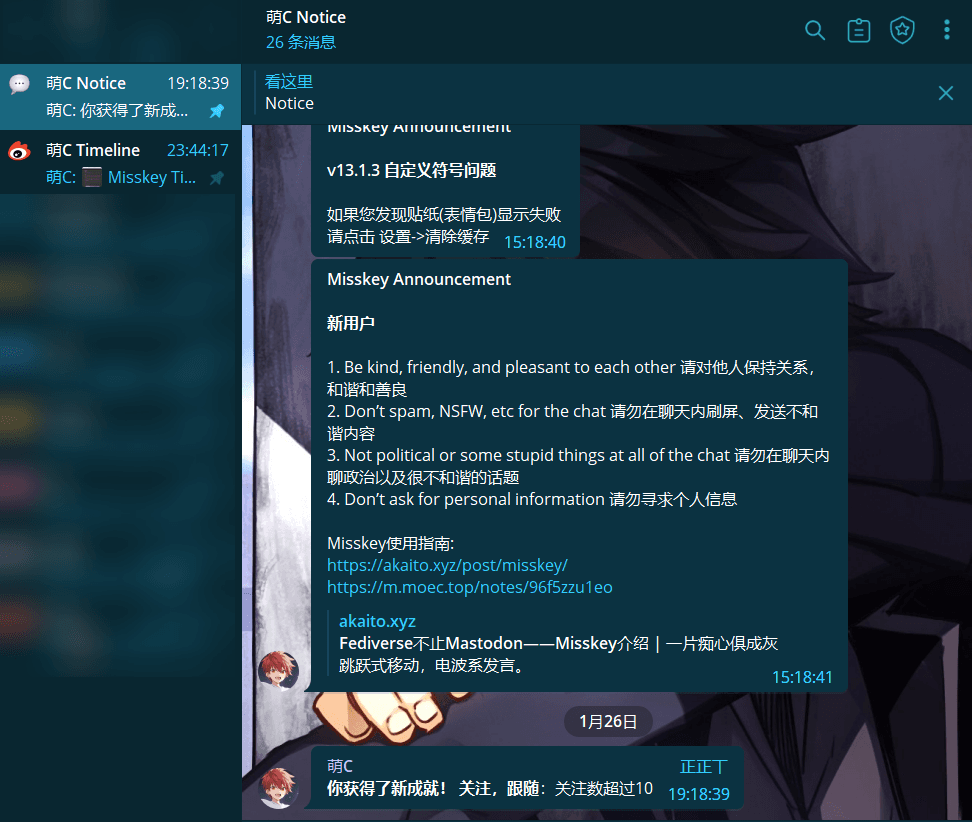Open chat search with the magnifier icon

click(815, 30)
